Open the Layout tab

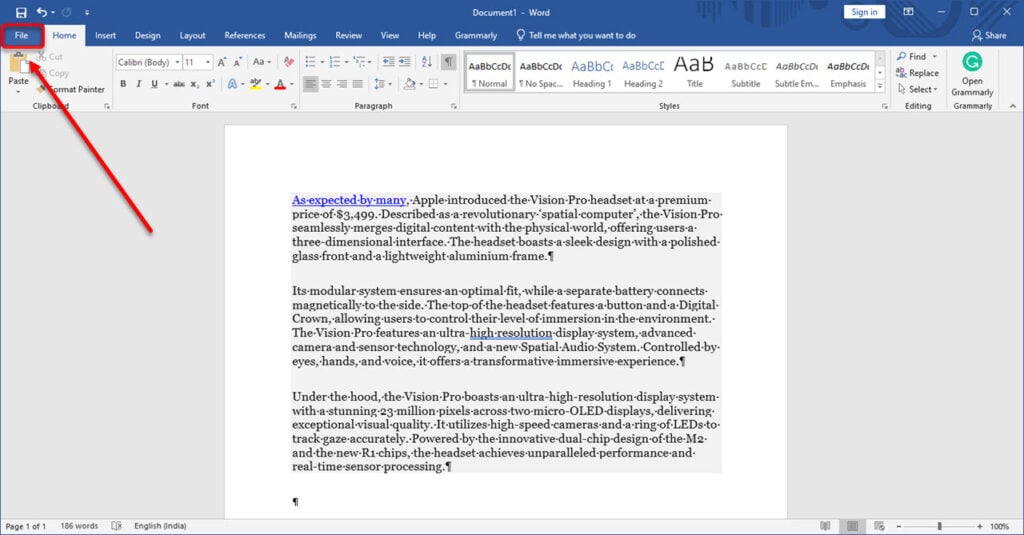click(x=192, y=35)
